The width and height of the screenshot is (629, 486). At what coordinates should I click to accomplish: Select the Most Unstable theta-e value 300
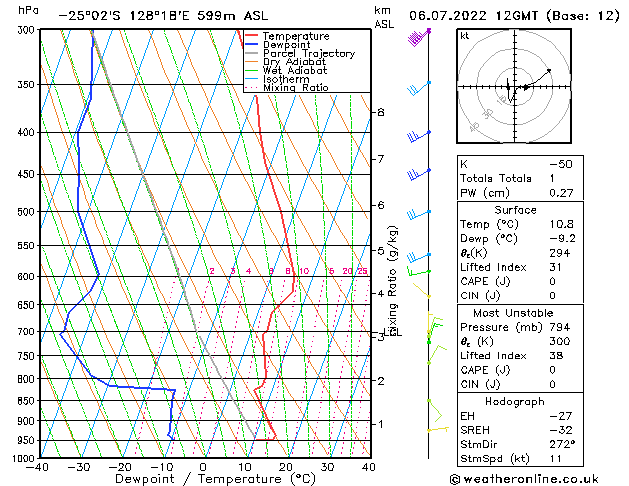coord(560,341)
